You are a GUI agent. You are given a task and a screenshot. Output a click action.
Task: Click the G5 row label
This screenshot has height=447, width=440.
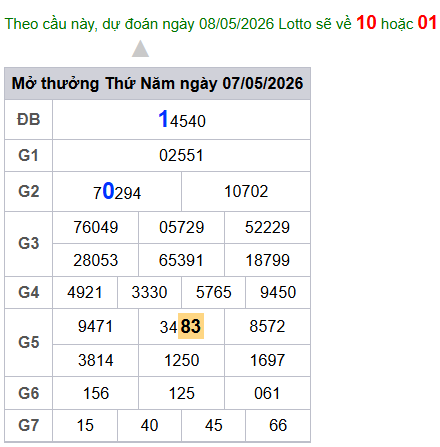(29, 343)
